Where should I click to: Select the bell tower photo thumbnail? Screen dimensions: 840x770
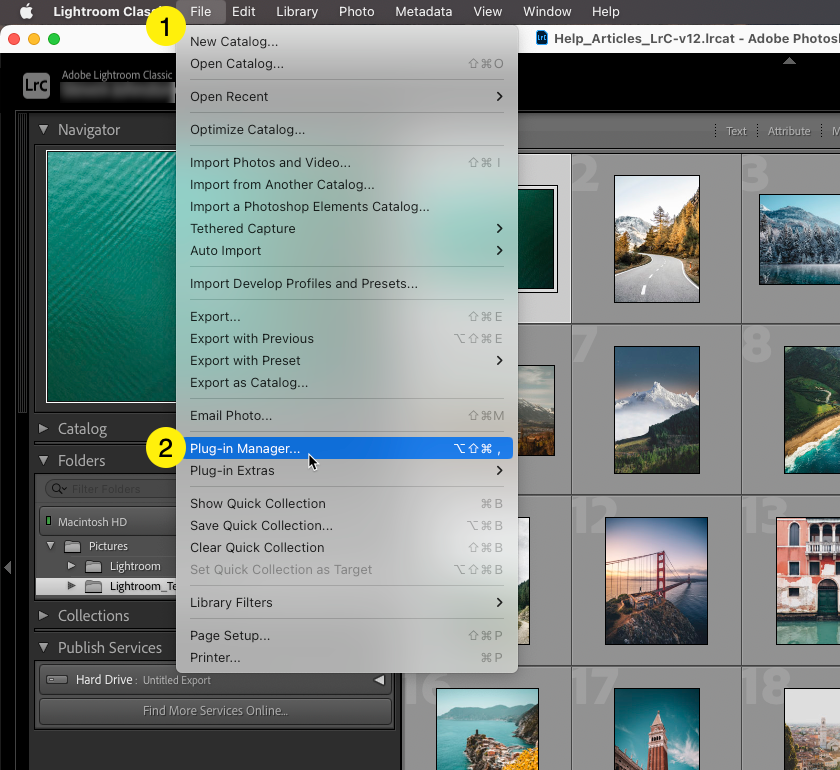click(x=657, y=729)
